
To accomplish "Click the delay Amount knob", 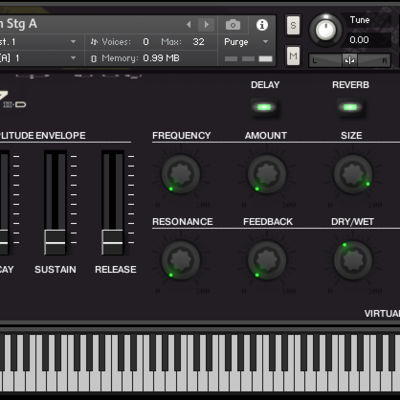I will point(267,174).
